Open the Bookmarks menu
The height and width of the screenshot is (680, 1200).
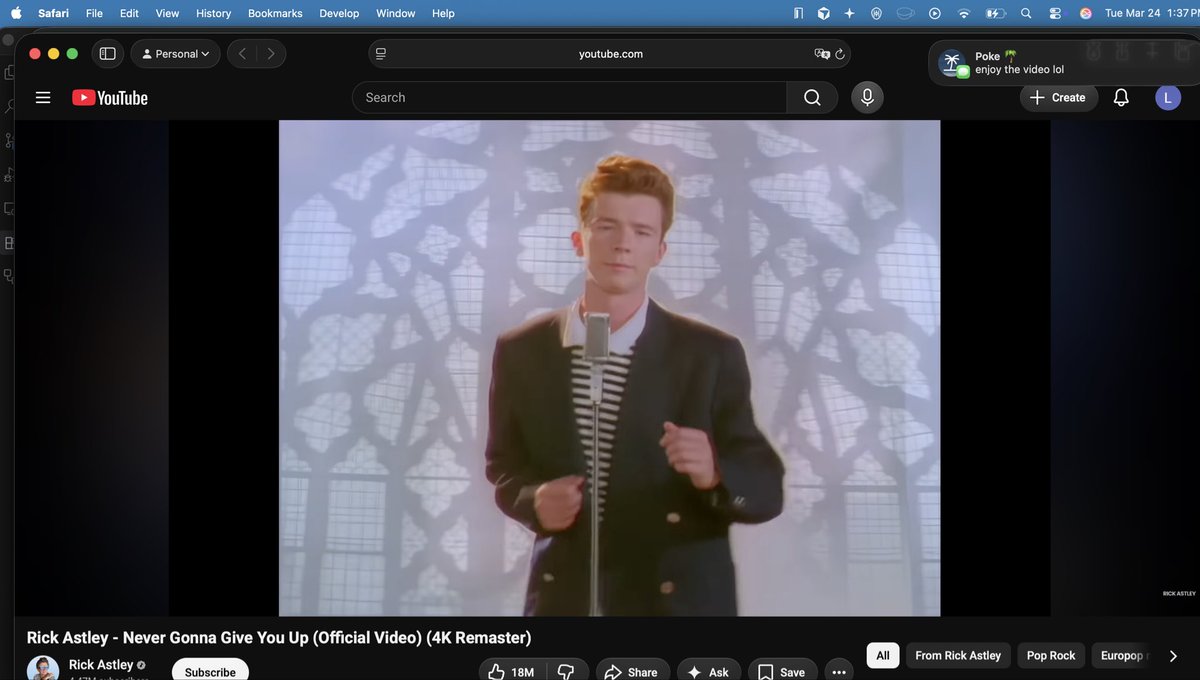275,13
